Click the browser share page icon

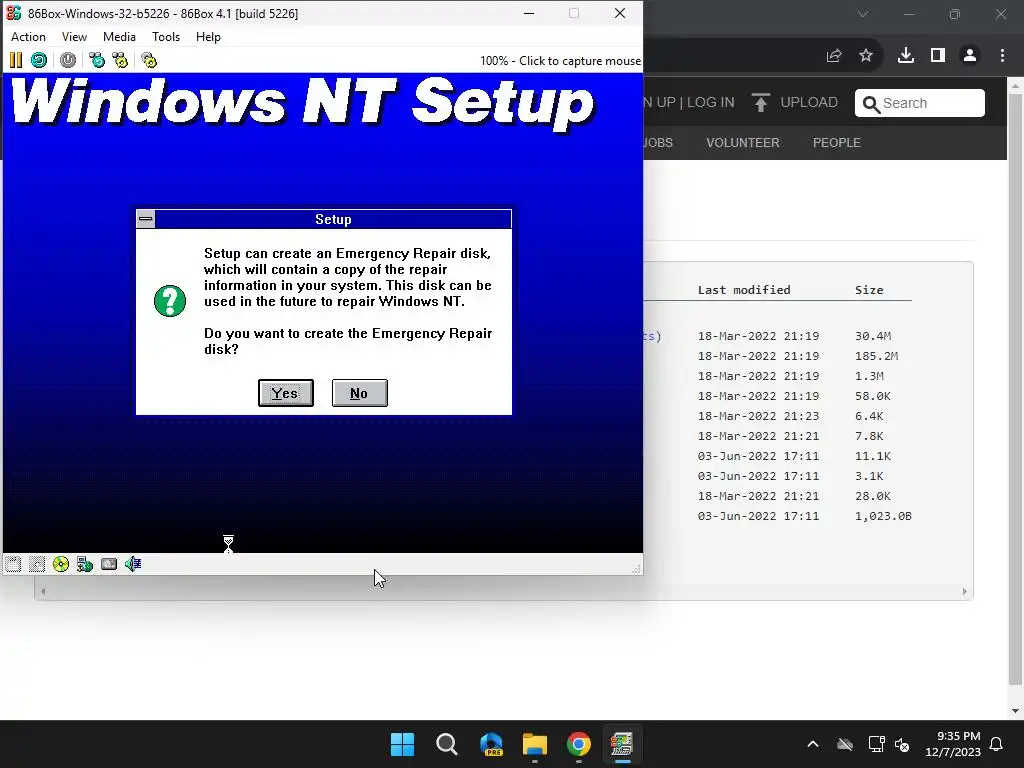pyautogui.click(x=834, y=56)
